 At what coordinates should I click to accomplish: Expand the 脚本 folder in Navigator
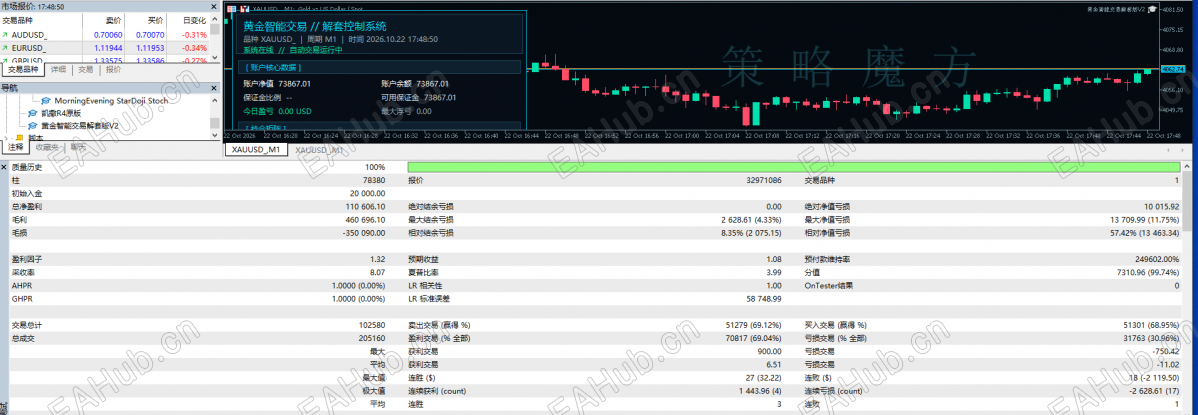(8, 137)
